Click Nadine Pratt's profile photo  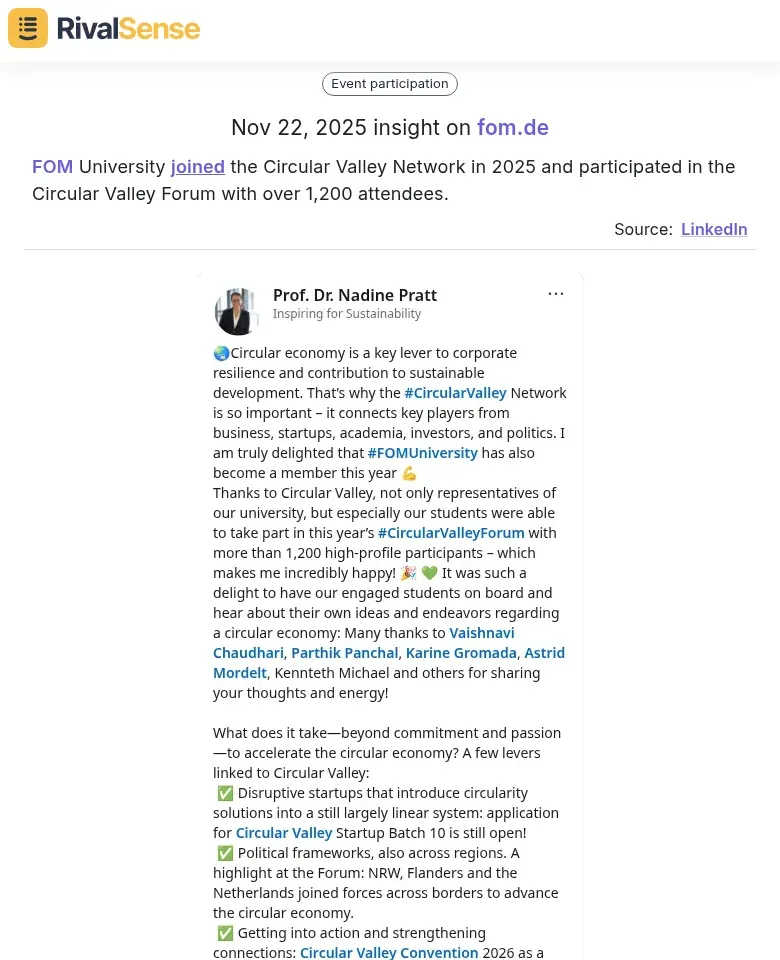pyautogui.click(x=237, y=311)
